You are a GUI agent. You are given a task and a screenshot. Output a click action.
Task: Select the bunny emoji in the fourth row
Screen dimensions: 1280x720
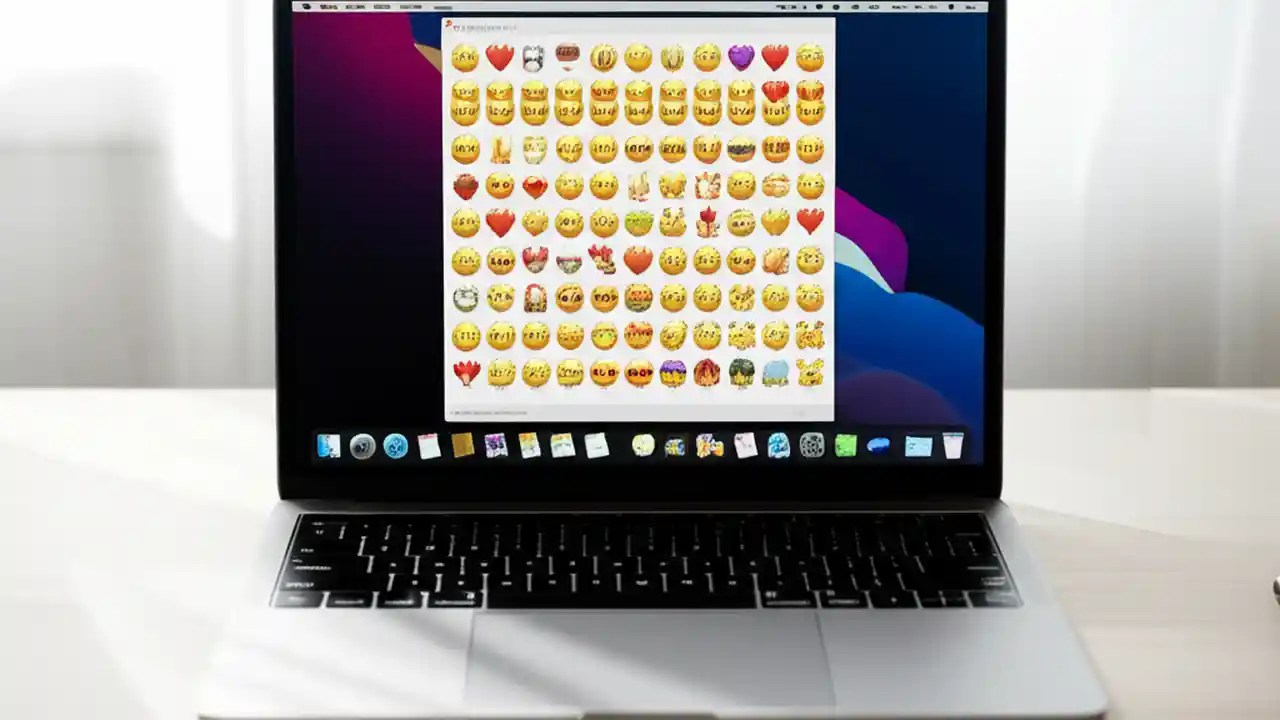click(640, 186)
